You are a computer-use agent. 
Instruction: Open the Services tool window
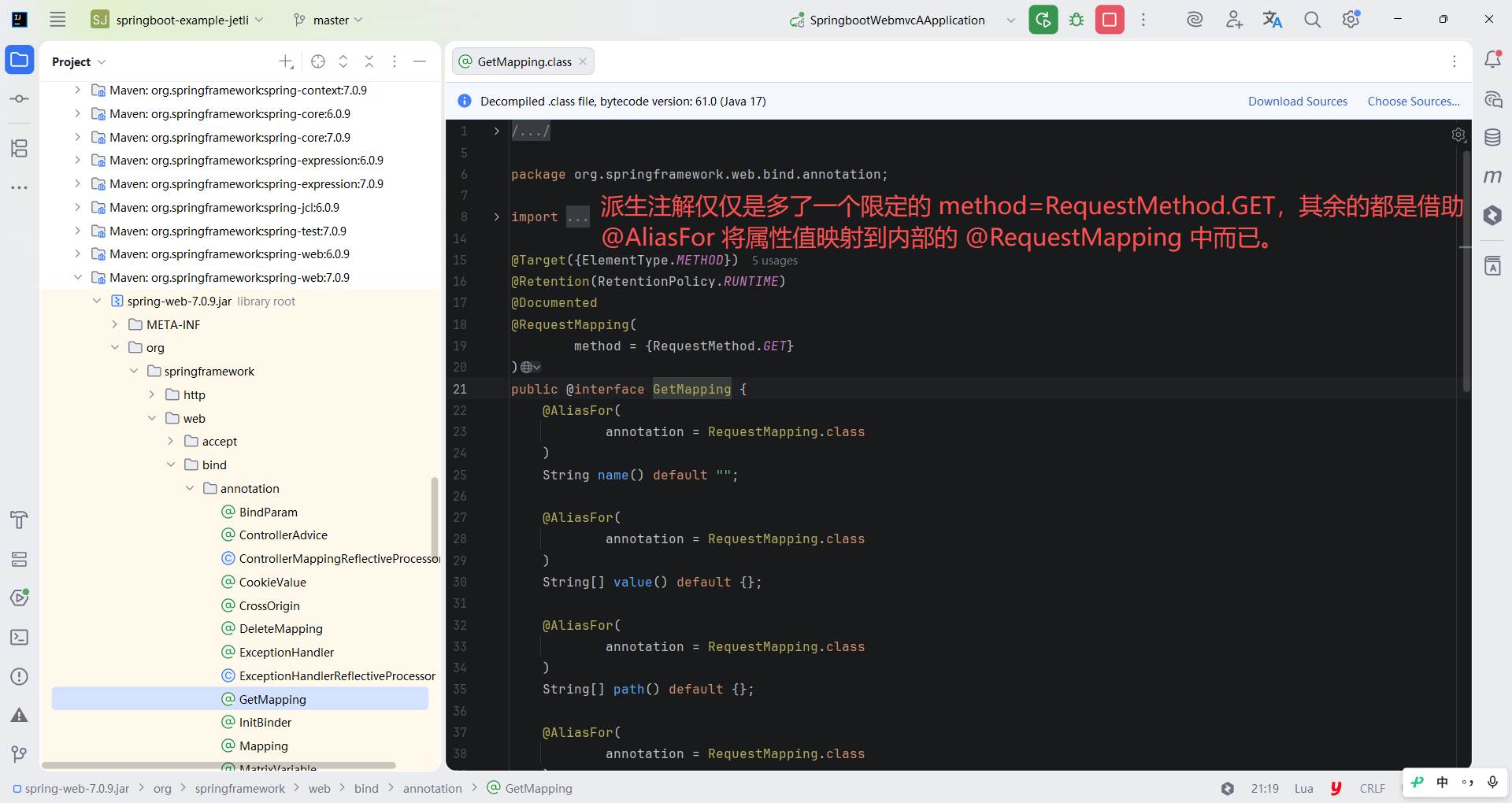click(20, 559)
